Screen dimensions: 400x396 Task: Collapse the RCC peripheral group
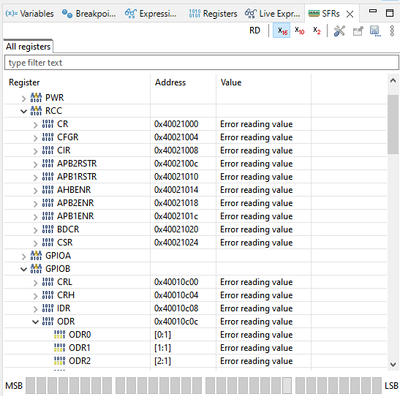click(x=23, y=111)
